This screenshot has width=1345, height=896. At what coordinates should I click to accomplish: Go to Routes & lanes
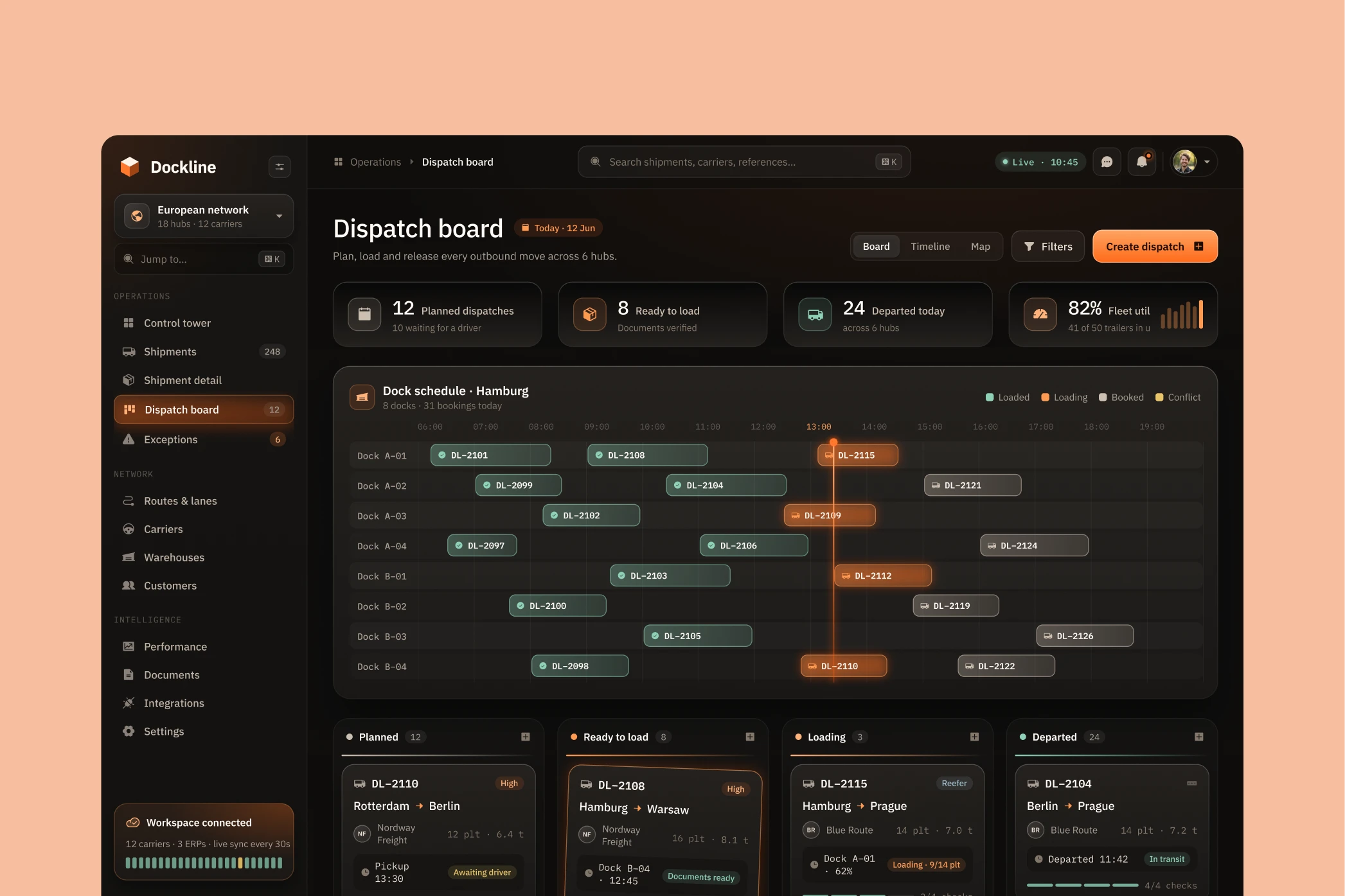pyautogui.click(x=204, y=501)
